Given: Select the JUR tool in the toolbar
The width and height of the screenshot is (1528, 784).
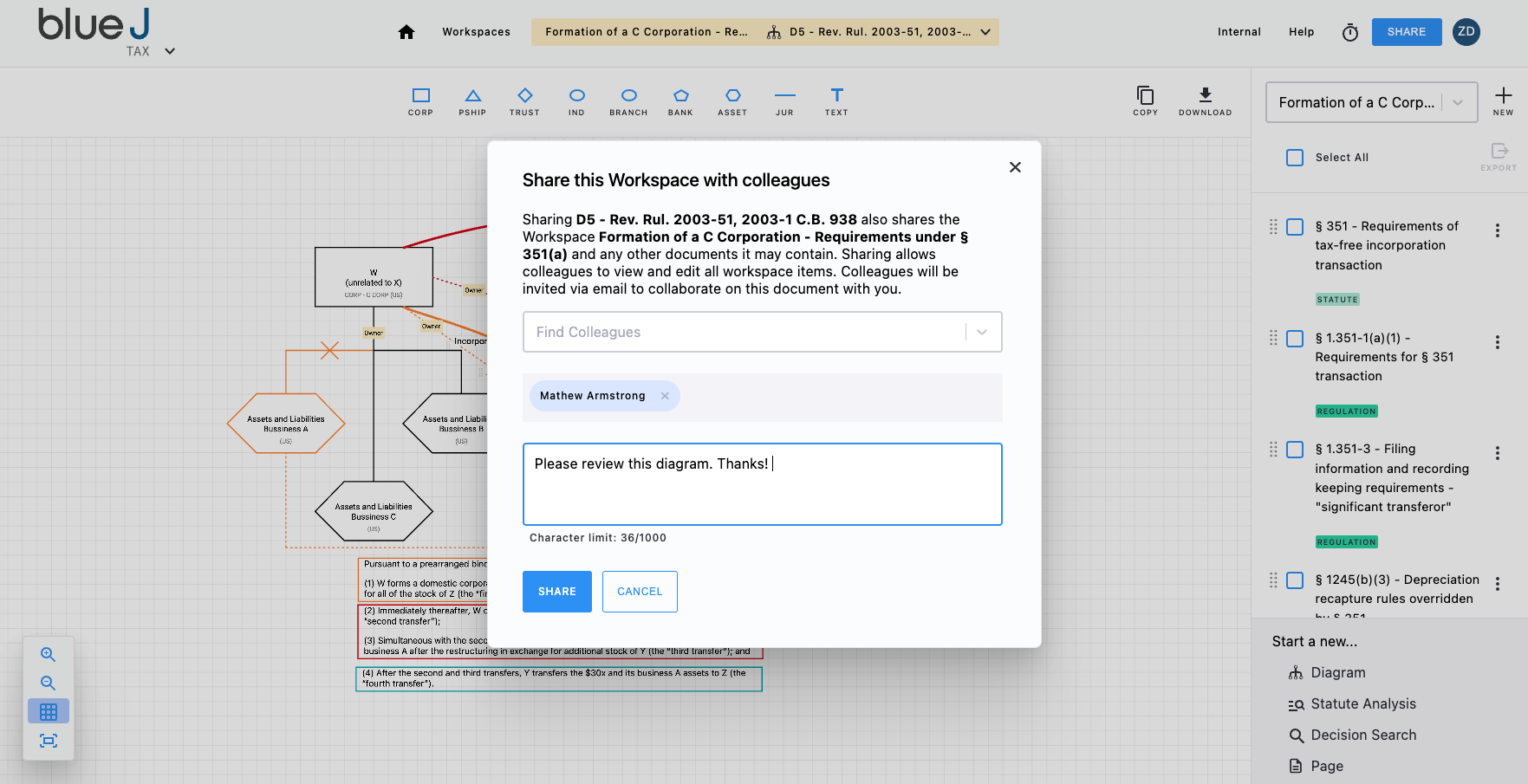Looking at the screenshot, I should pos(785,101).
